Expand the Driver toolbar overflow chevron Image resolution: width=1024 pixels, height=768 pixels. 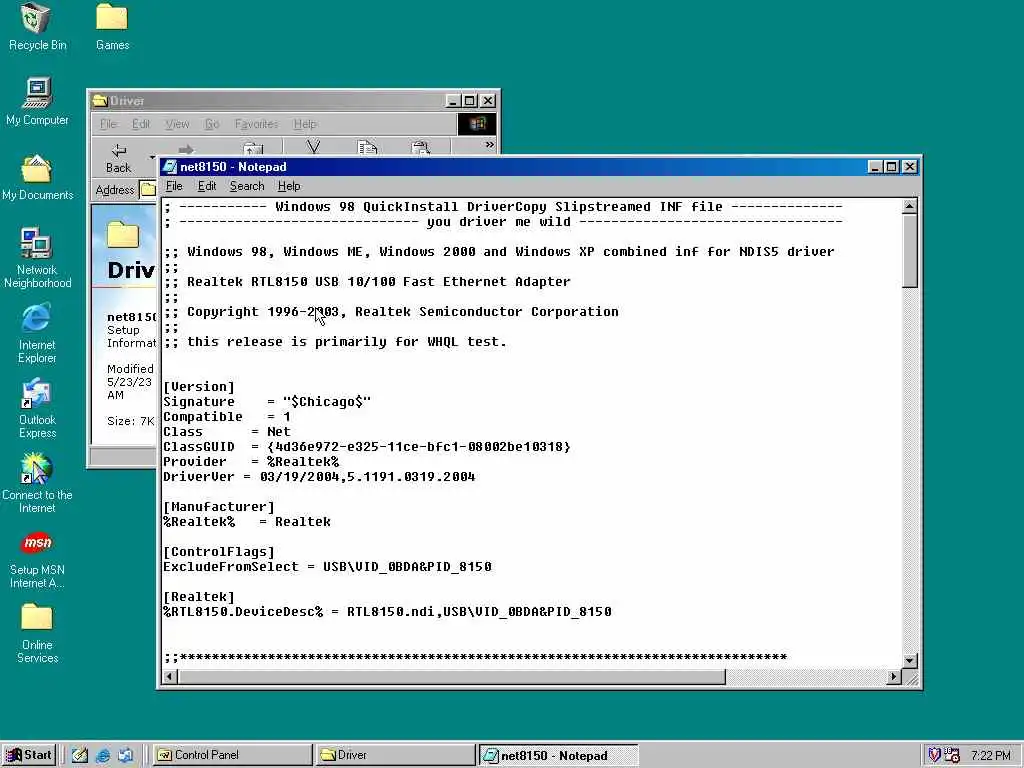click(x=489, y=145)
